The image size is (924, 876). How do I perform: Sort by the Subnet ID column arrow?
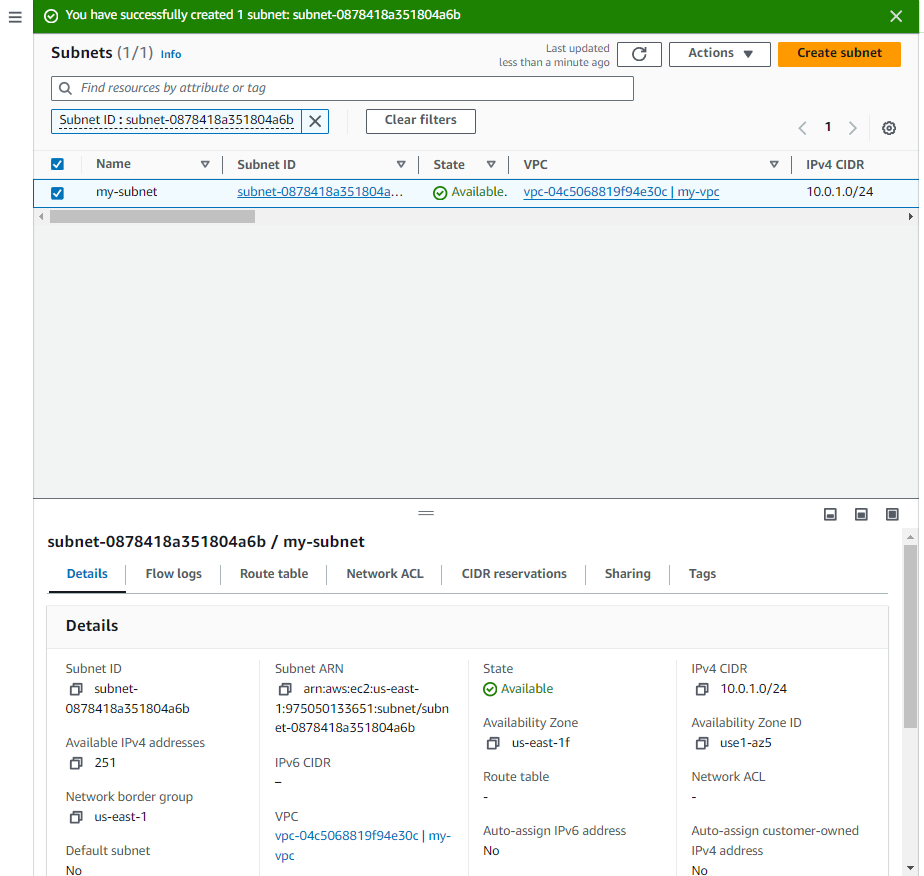401,164
